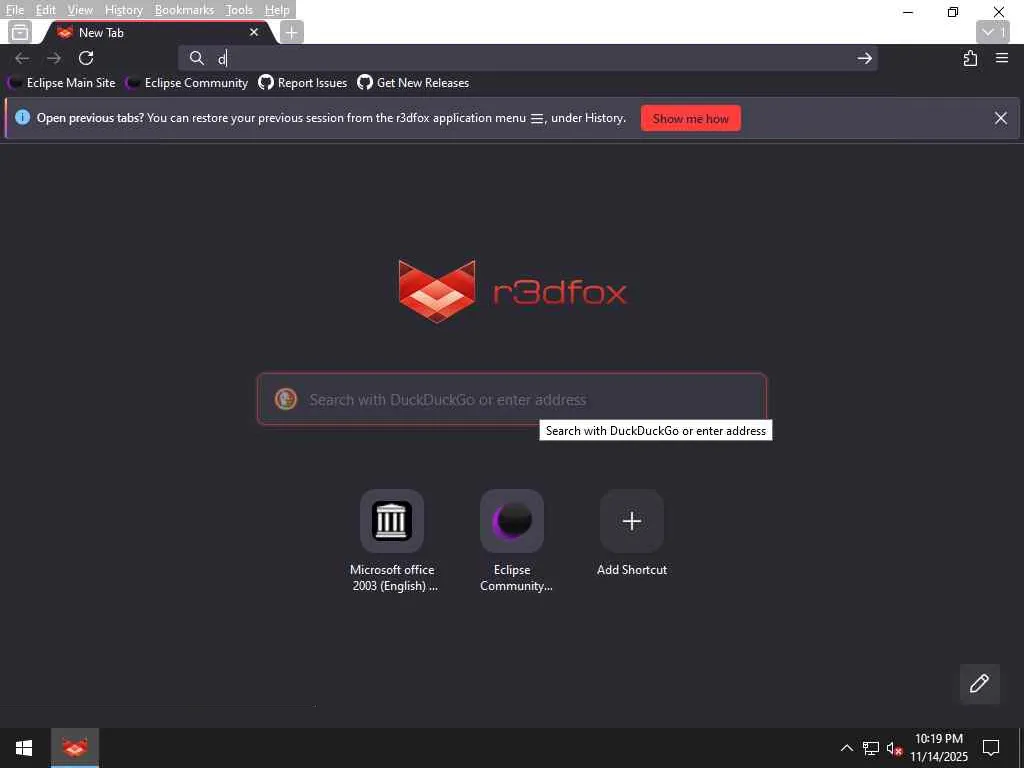Image resolution: width=1024 pixels, height=768 pixels.
Task: Open the Tools menu
Action: (x=239, y=10)
